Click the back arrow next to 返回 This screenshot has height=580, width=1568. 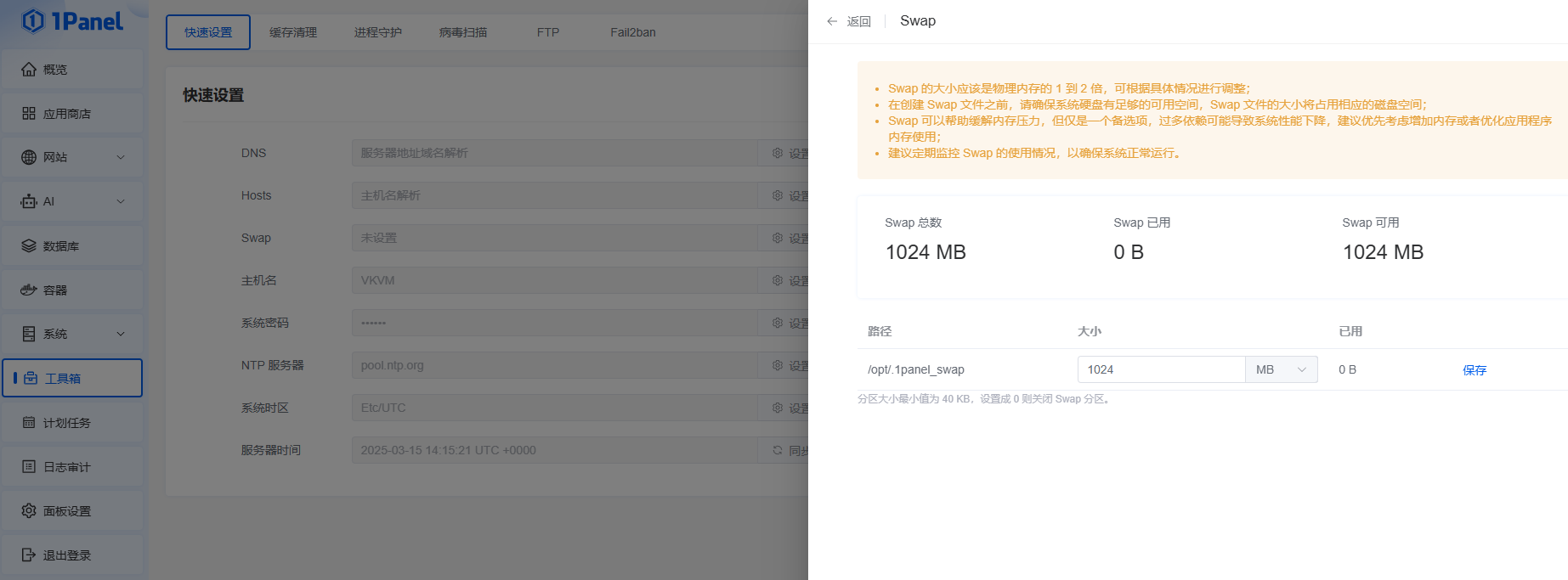click(x=832, y=21)
